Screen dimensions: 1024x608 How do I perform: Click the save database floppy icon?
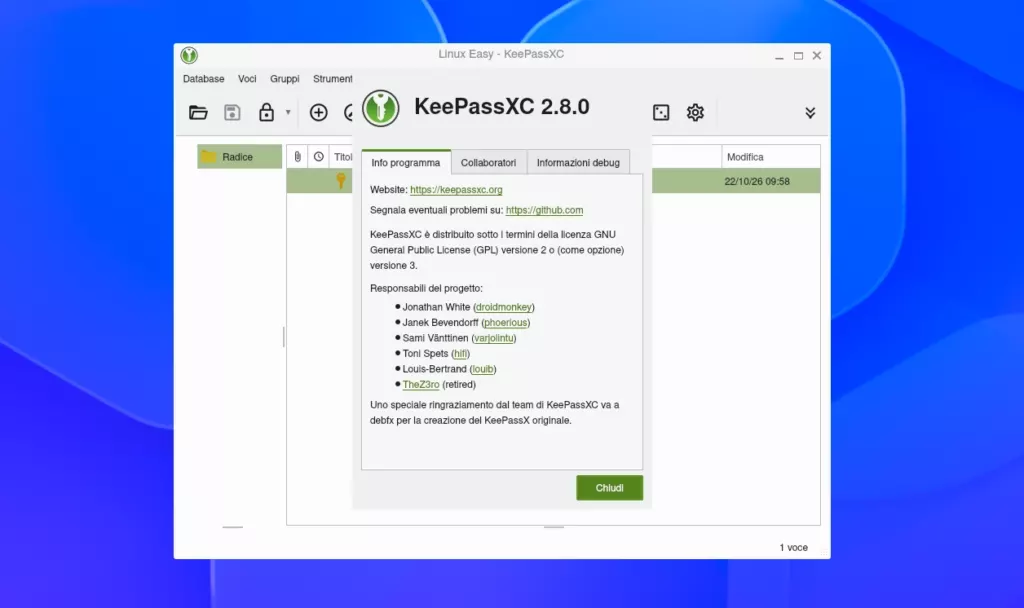click(232, 112)
